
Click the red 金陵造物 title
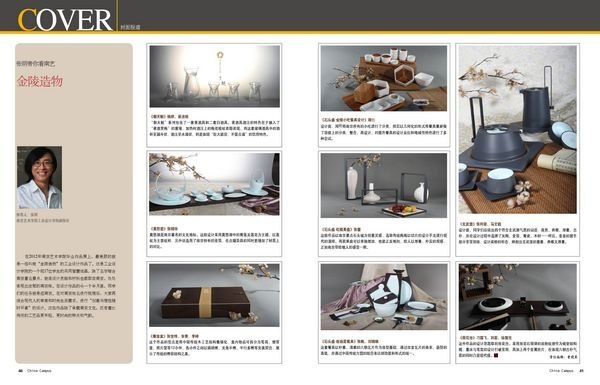tap(39, 81)
